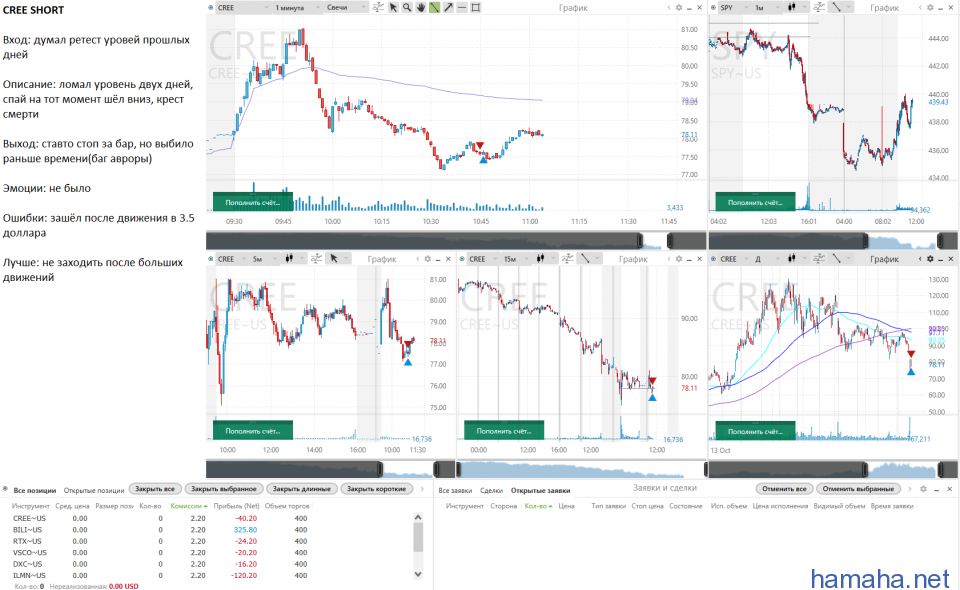
Task: Switch to 'Сделки' tab
Action: coord(492,490)
